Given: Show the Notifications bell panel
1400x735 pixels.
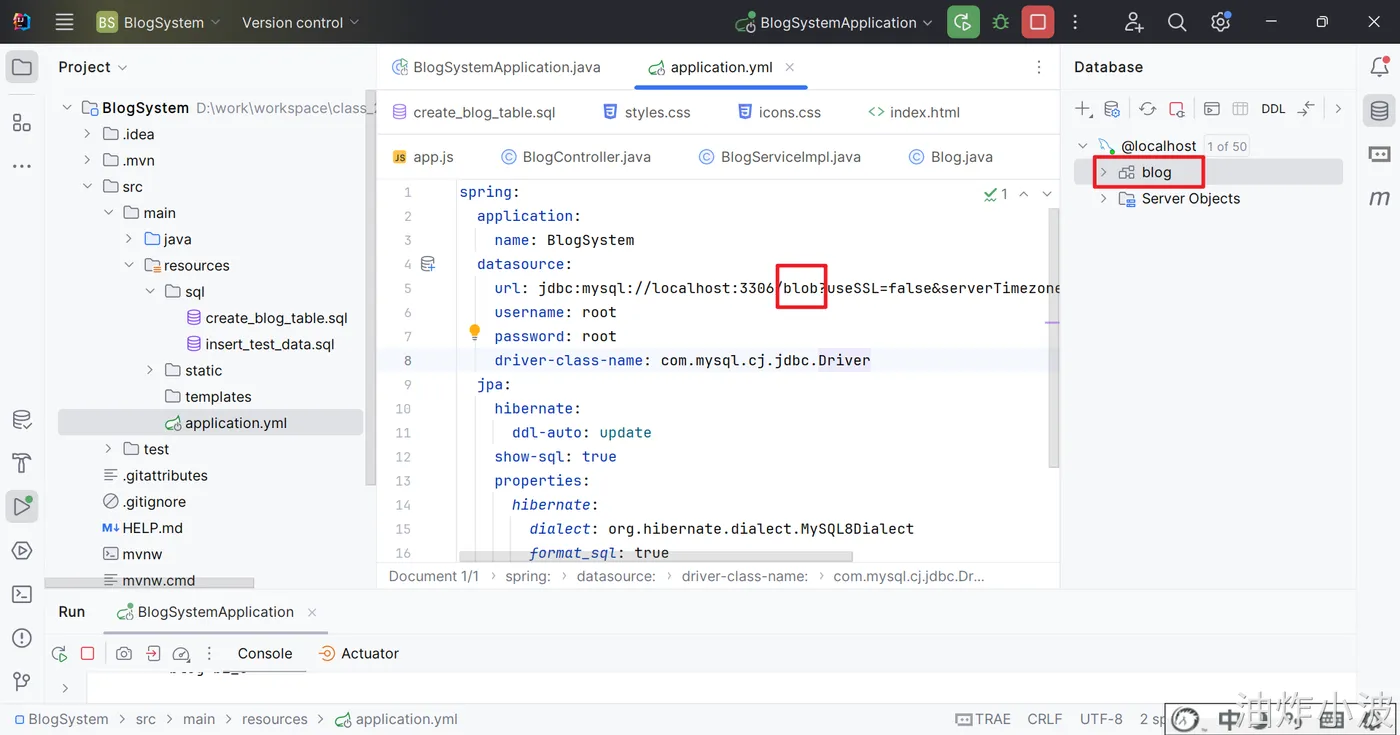Looking at the screenshot, I should 1380,67.
